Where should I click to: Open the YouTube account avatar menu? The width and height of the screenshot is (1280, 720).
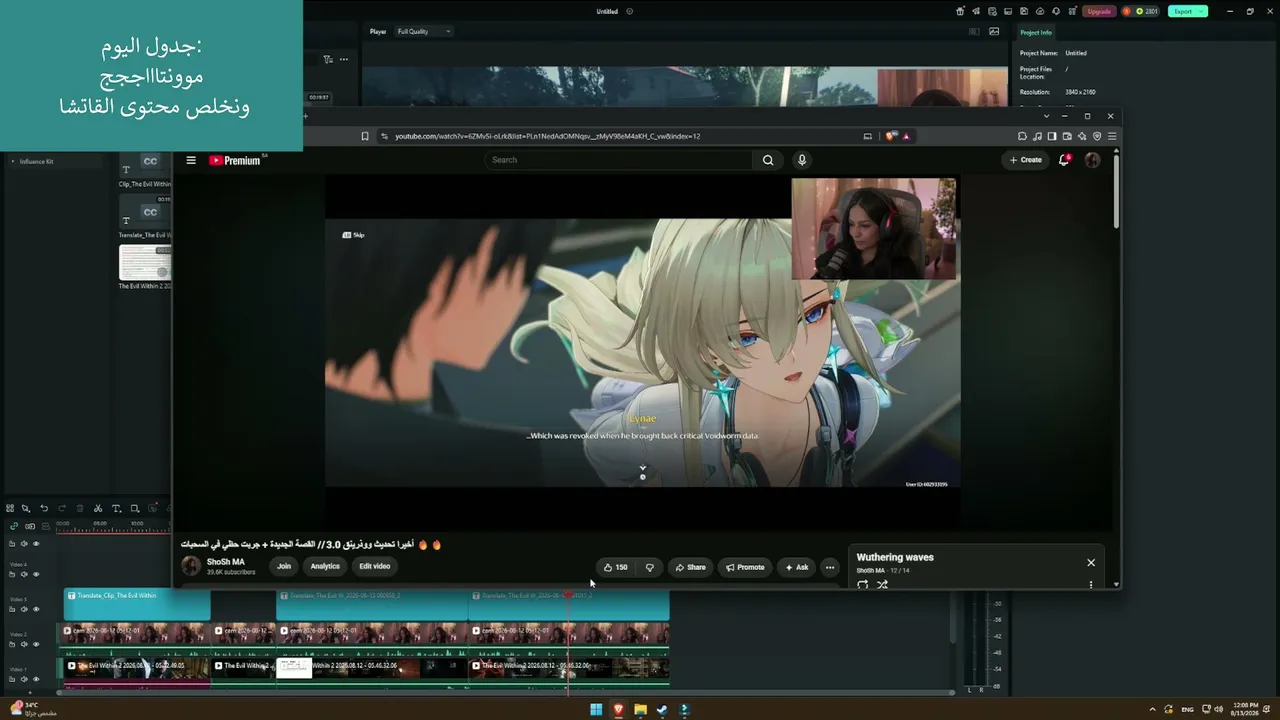tap(1092, 160)
